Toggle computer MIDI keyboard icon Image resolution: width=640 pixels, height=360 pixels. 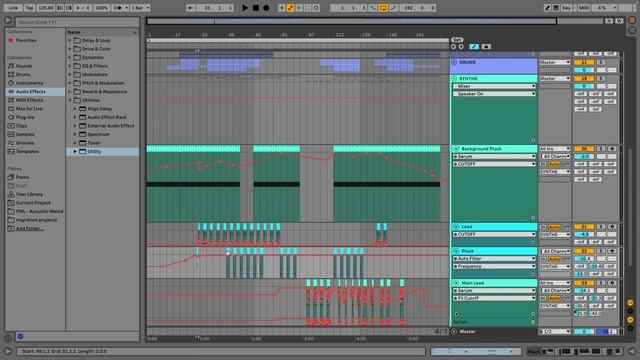pyautogui.click(x=556, y=8)
